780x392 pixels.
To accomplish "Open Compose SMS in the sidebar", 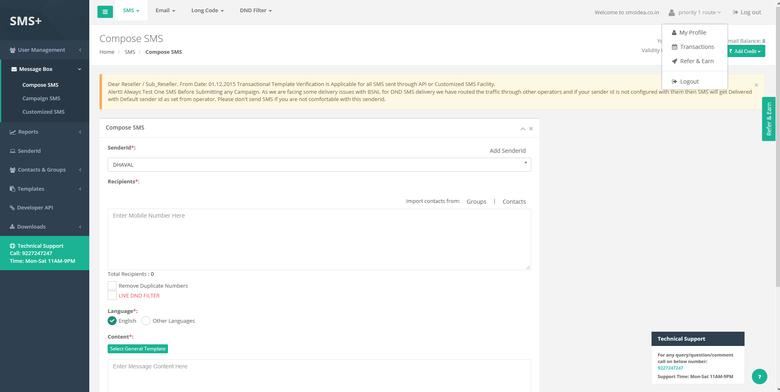I will [40, 85].
